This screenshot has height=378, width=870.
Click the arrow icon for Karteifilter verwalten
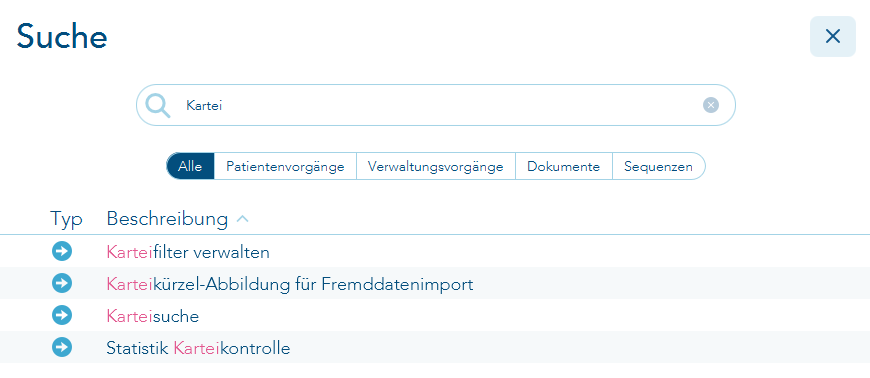(x=62, y=251)
